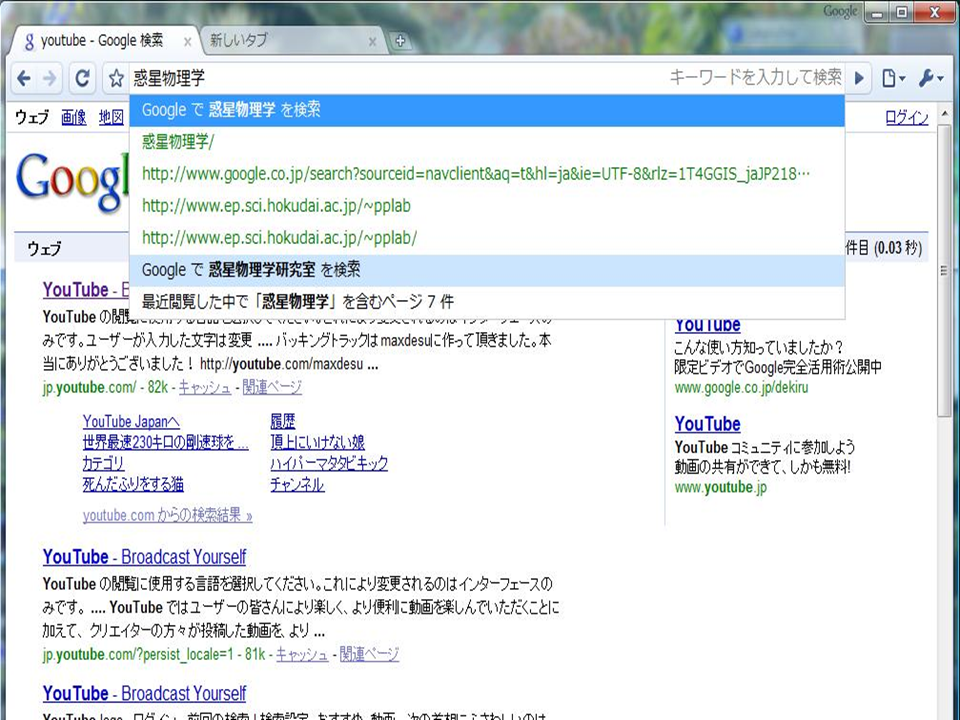Open 頂上にいけない娘 sitelink
Image resolution: width=960 pixels, height=720 pixels.
(x=317, y=442)
